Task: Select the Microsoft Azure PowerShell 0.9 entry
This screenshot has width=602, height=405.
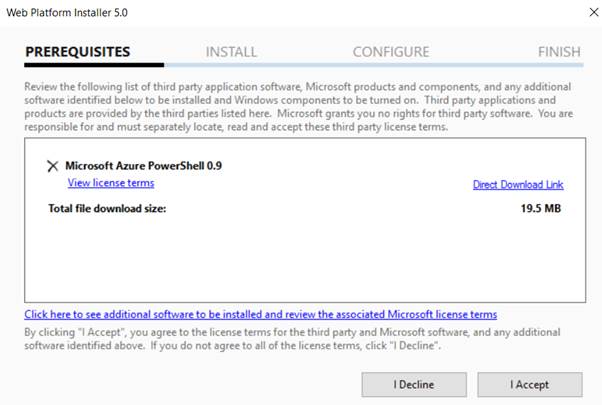Action: tap(143, 166)
